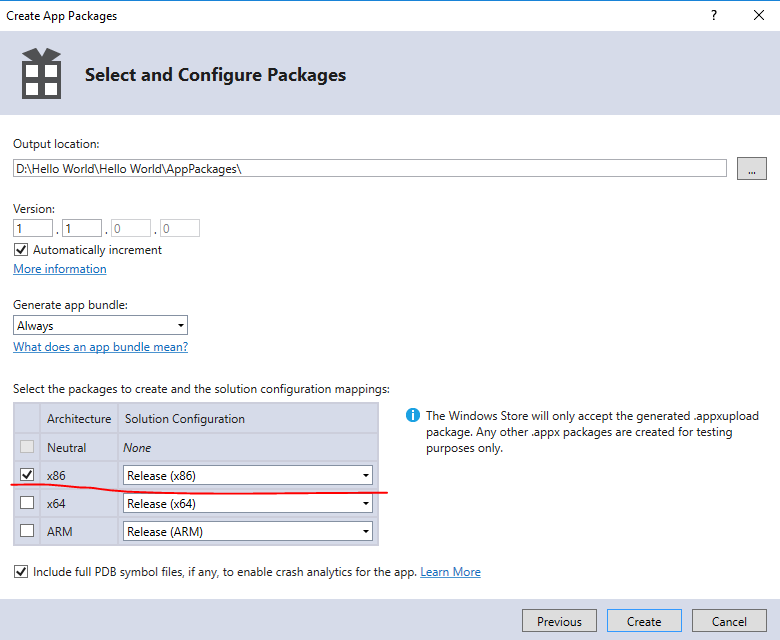
Task: Follow the Learn More link
Action: tap(450, 572)
